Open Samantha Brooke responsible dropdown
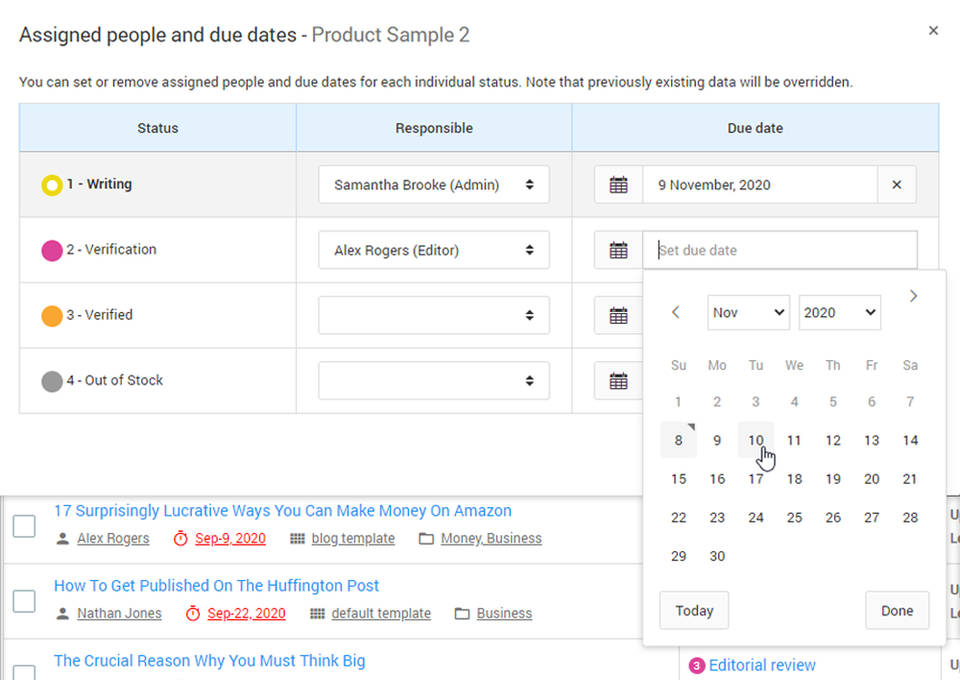Image resolution: width=960 pixels, height=680 pixels. [x=433, y=185]
